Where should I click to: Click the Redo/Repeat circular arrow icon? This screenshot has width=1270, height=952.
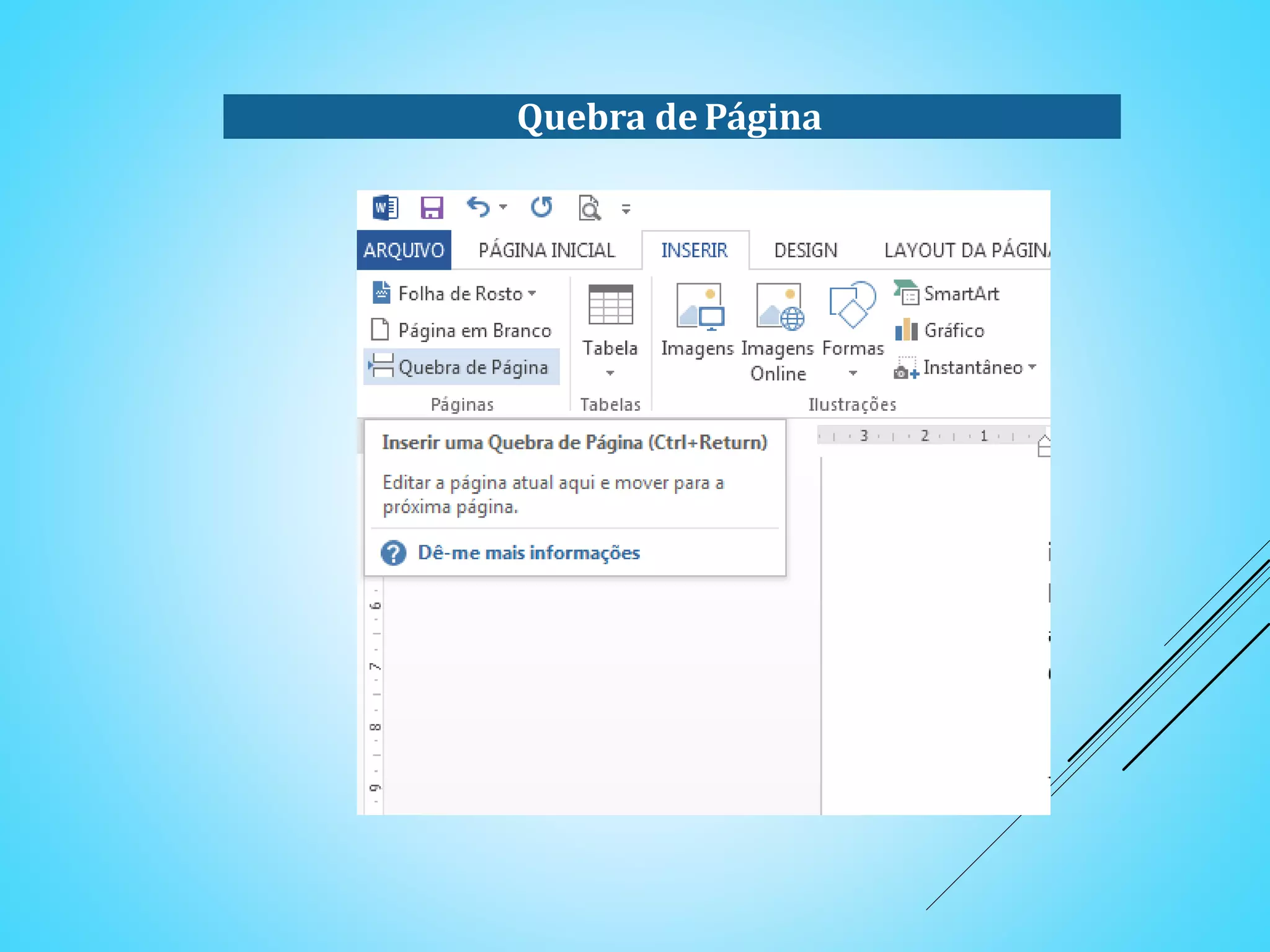pos(541,207)
